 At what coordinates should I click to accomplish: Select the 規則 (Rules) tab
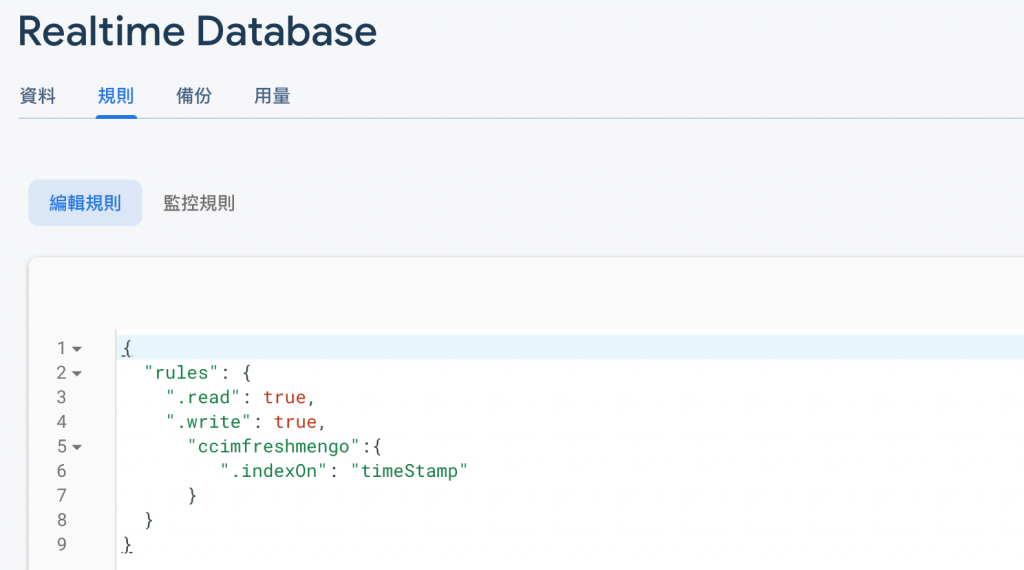pos(116,96)
